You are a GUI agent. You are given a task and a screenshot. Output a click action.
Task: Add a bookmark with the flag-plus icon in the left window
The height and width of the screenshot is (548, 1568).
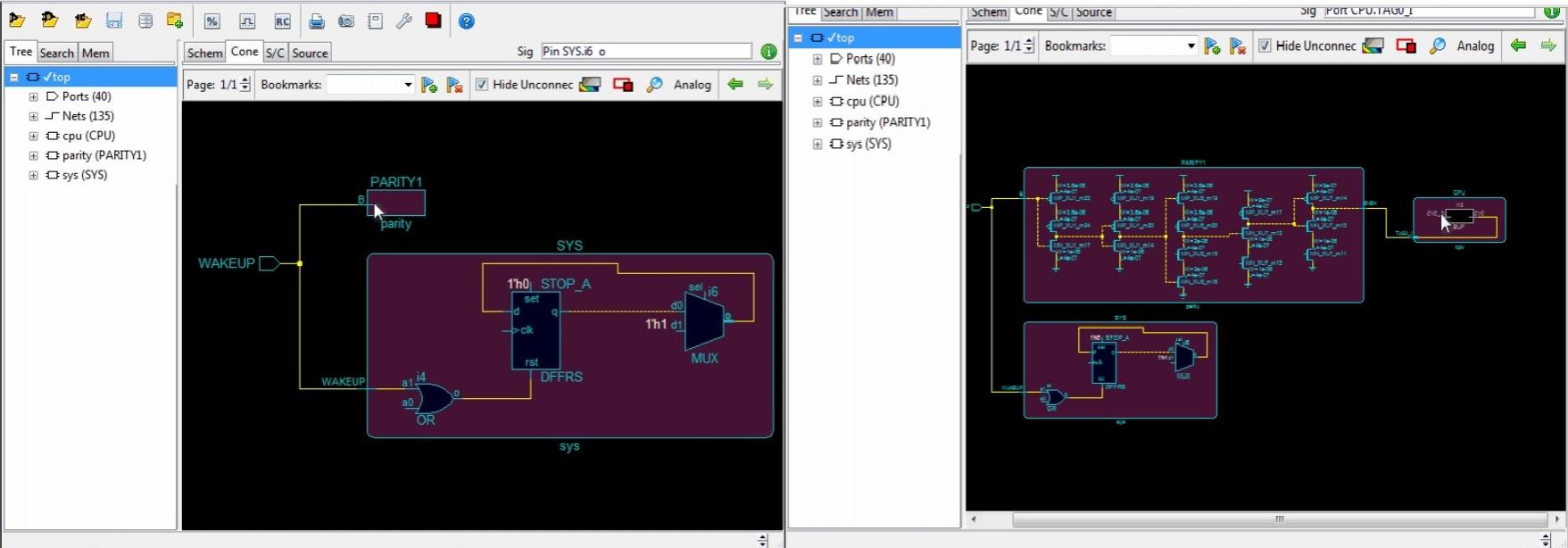tap(429, 85)
